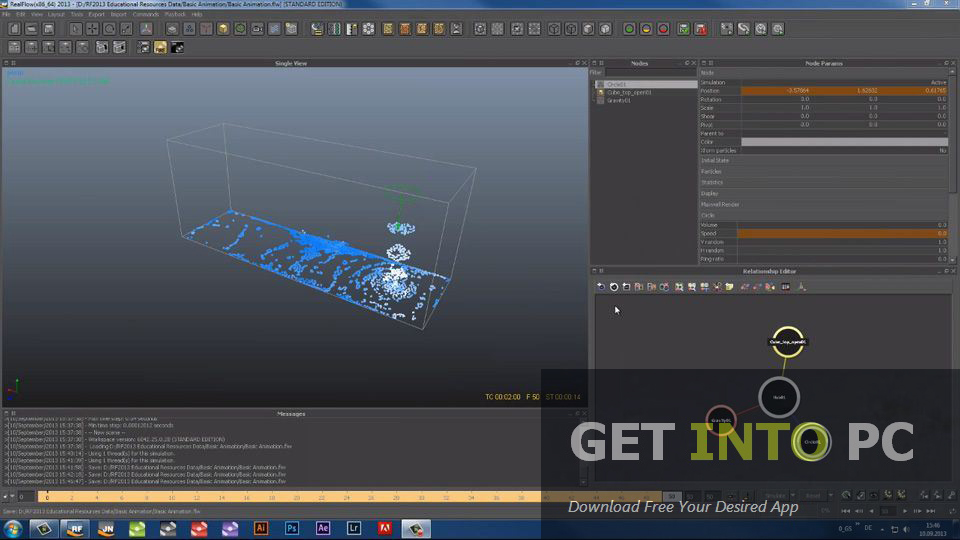Toggle the gold highlighted second-row toolbar icon
The image size is (960, 540).
tap(160, 47)
